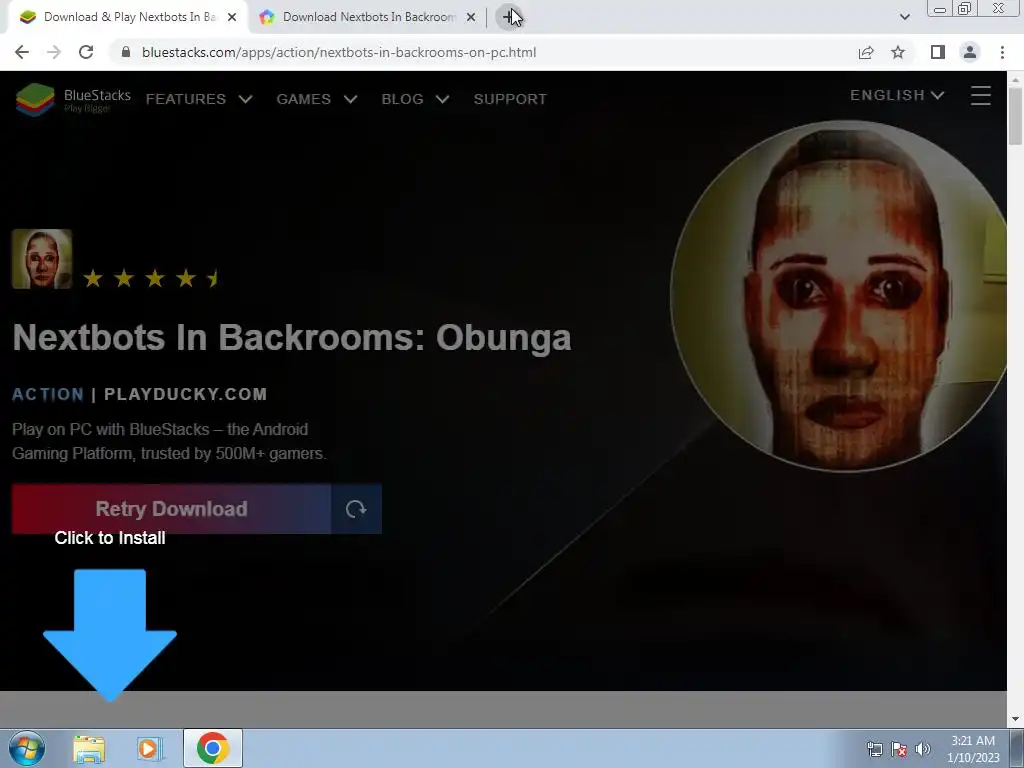Click the browser forward arrow
The width and height of the screenshot is (1024, 768).
click(x=54, y=52)
